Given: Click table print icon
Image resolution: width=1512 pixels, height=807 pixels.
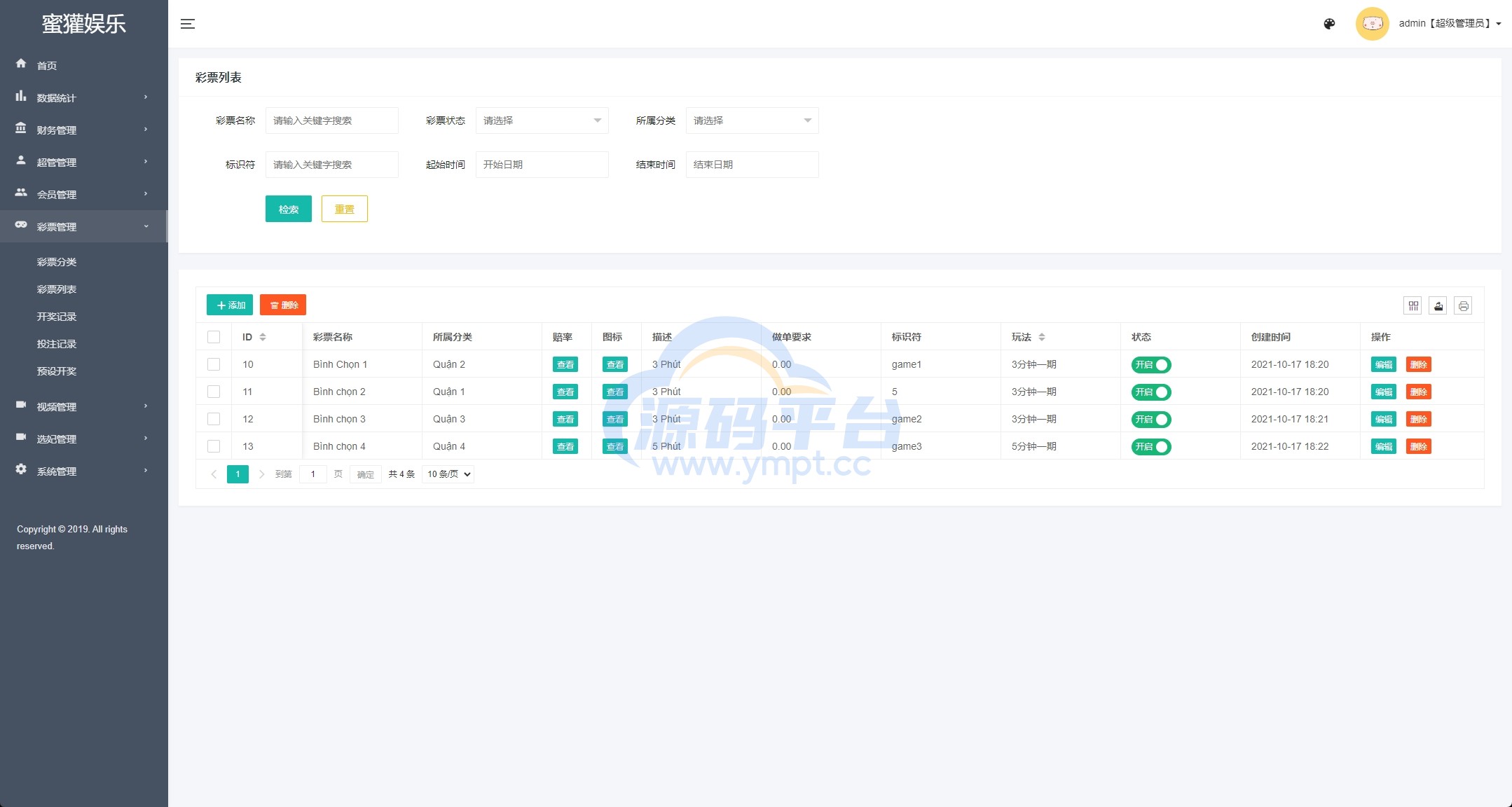Looking at the screenshot, I should tap(1463, 305).
